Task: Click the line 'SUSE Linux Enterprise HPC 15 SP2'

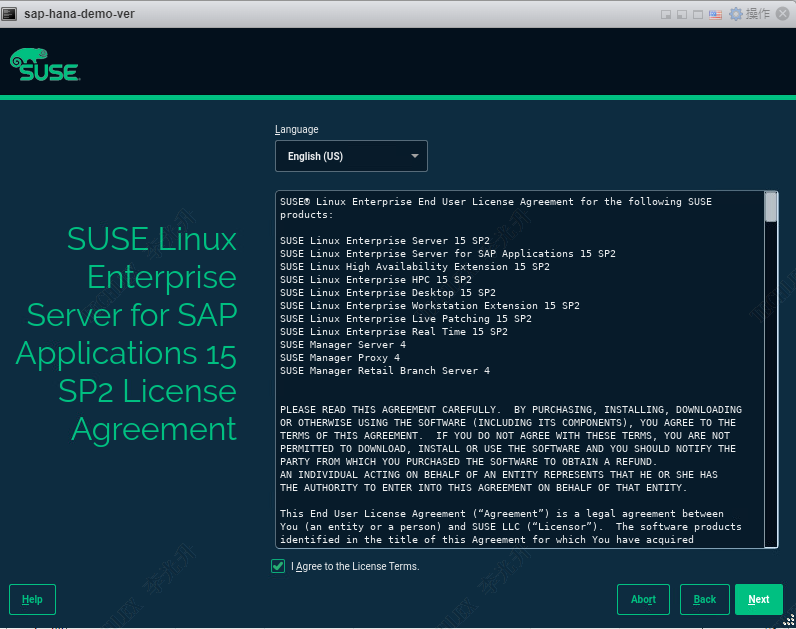Action: point(376,280)
